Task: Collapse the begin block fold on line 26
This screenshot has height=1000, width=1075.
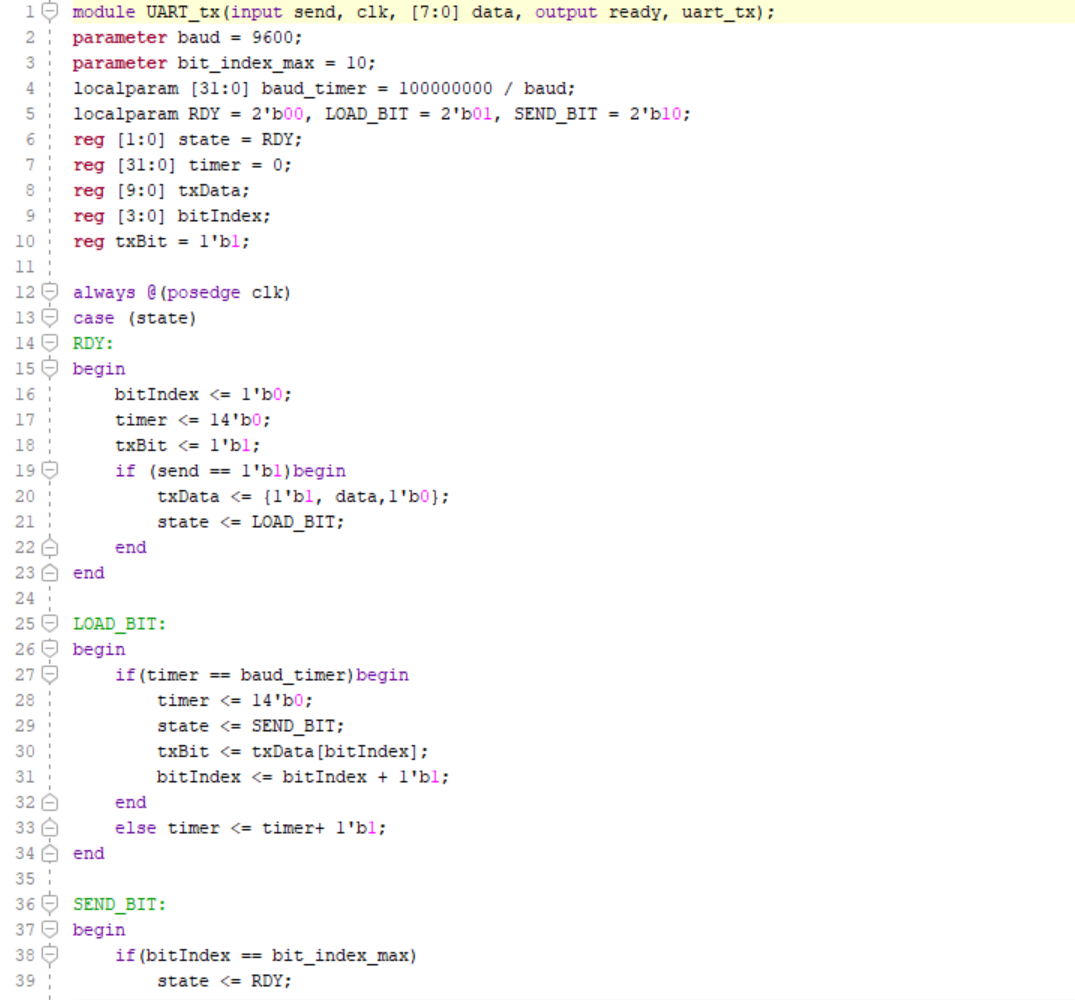Action: 50,648
